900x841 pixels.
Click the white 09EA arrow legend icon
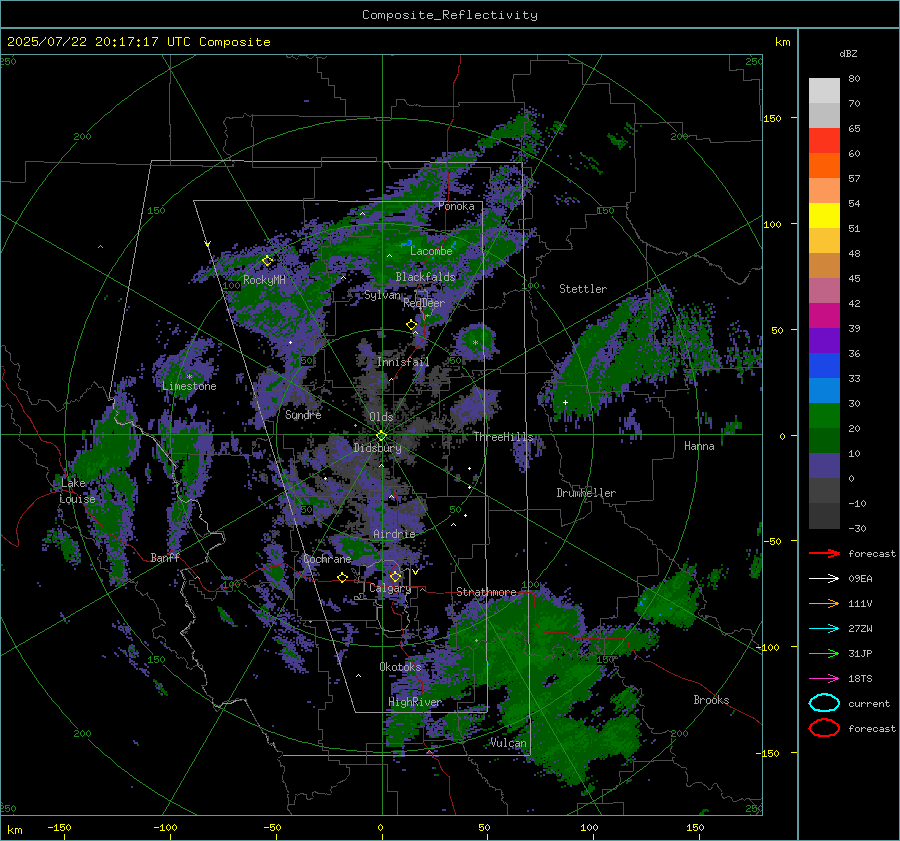(x=824, y=578)
